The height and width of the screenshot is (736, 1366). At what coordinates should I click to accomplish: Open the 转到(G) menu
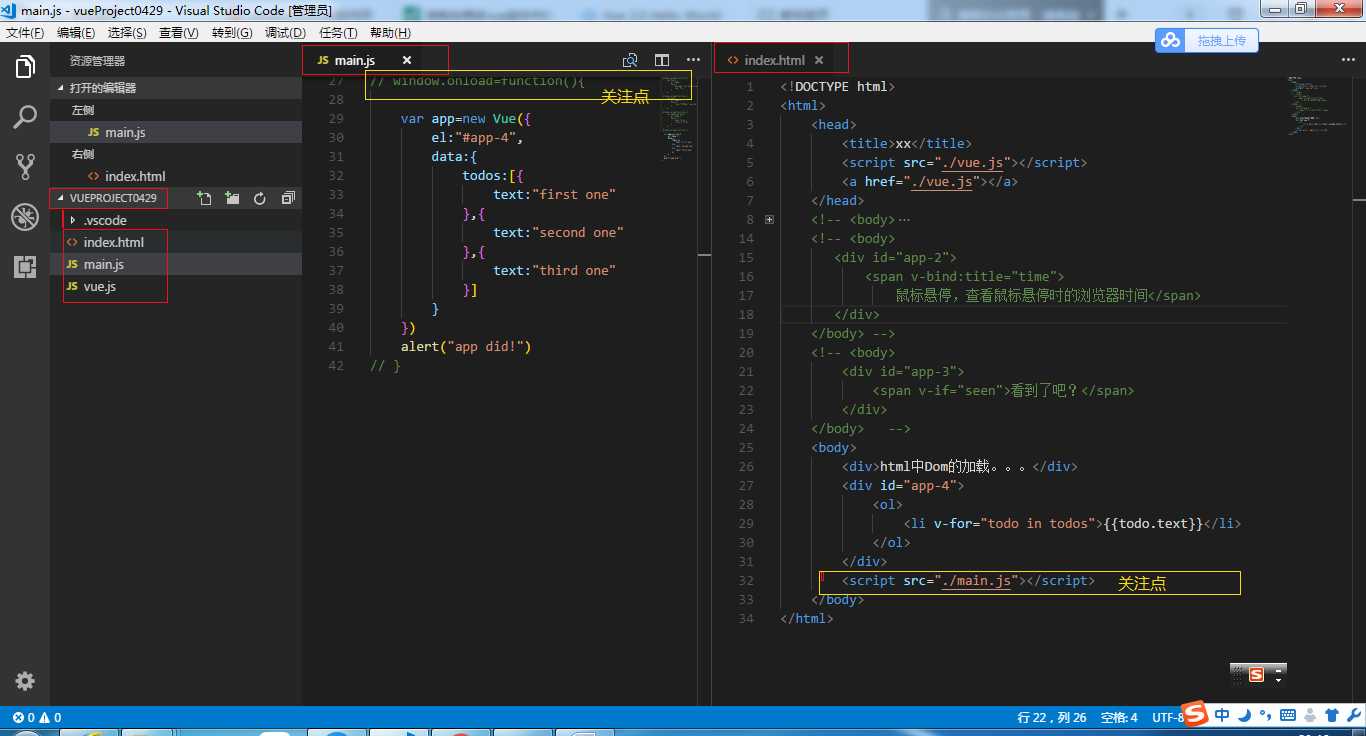pyautogui.click(x=231, y=33)
